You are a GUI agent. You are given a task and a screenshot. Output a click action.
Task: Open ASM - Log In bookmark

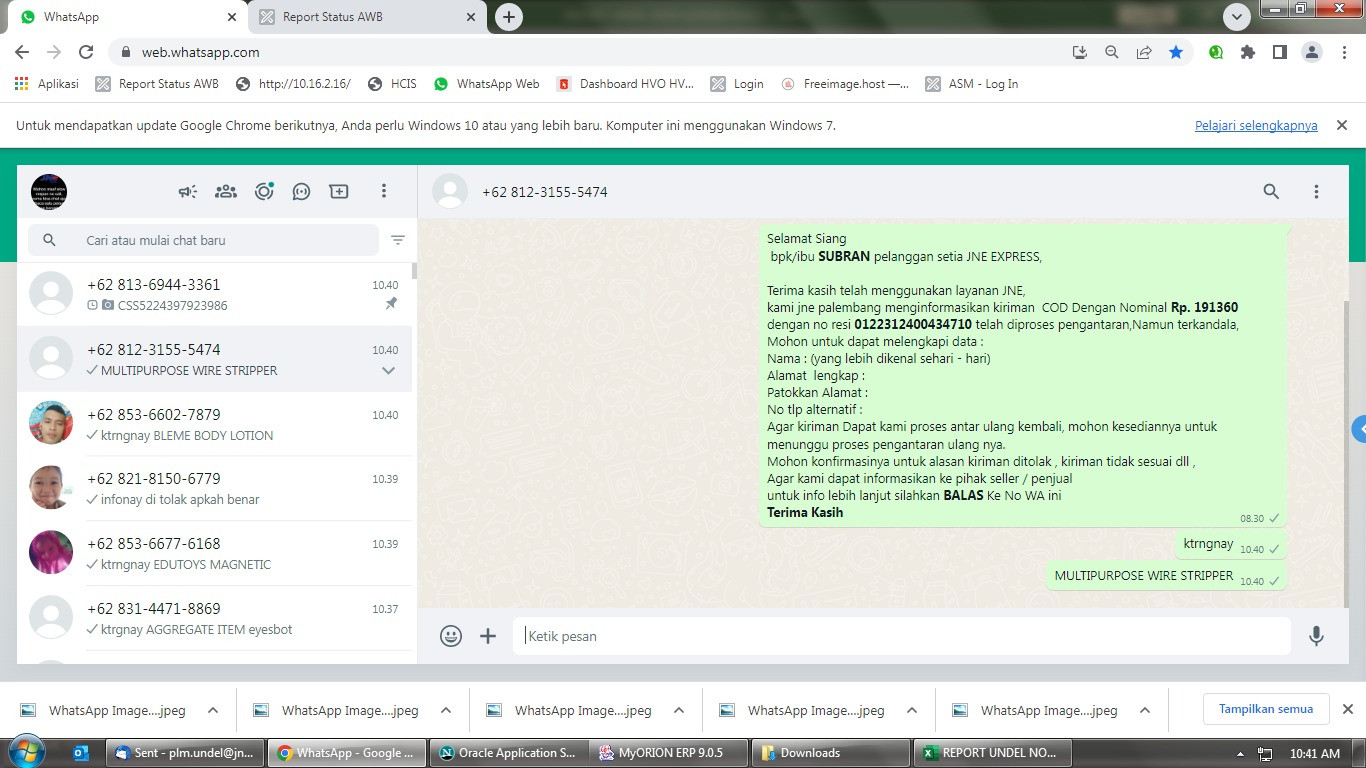[x=972, y=84]
